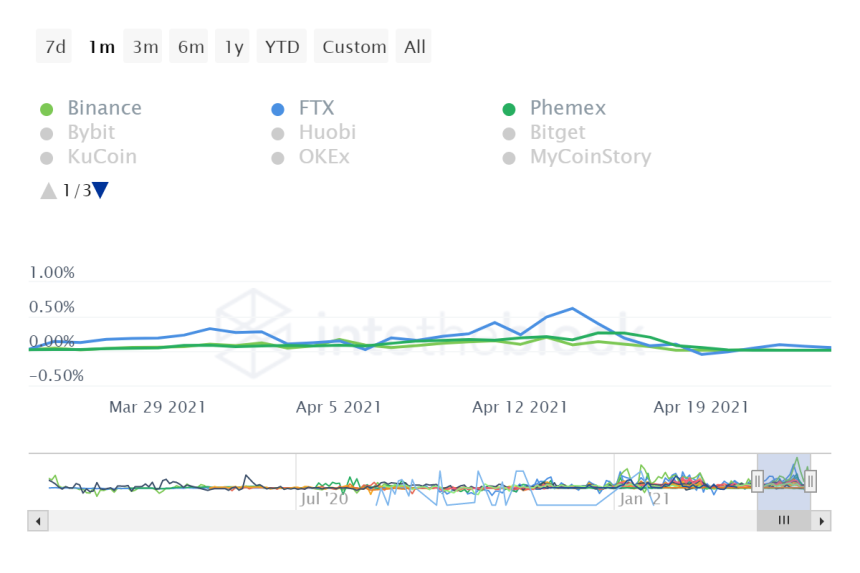Screen dimensions: 860x573
Task: Enable the Huobi series
Action: pyautogui.click(x=326, y=132)
